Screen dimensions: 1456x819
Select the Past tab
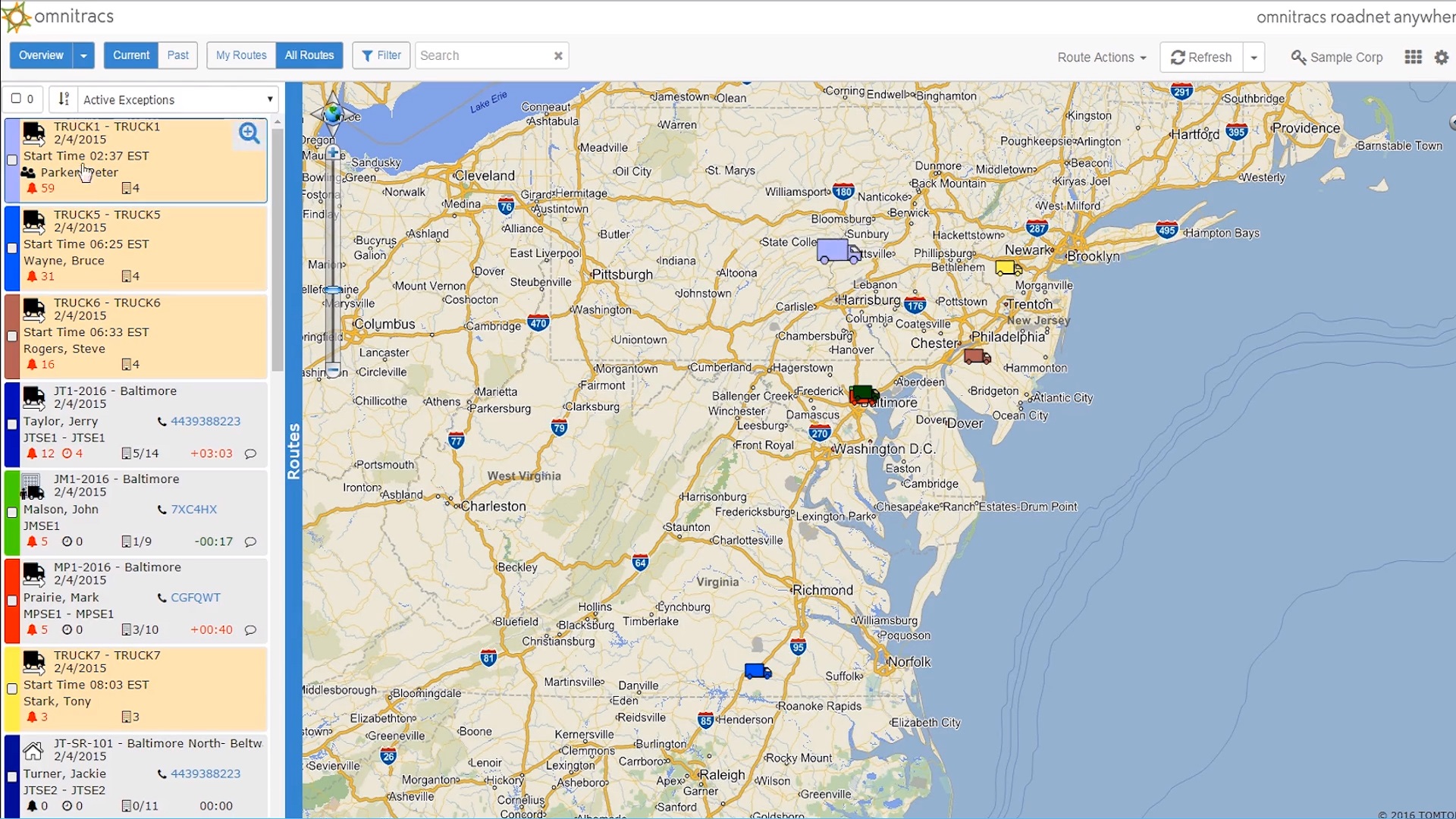coord(178,55)
